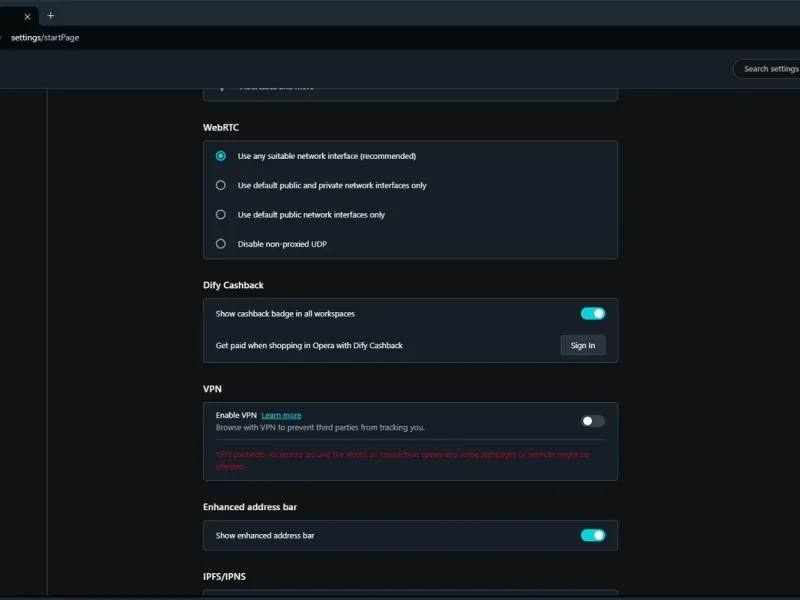Click the Enhanced address bar heading
The width and height of the screenshot is (800, 600).
click(x=250, y=507)
